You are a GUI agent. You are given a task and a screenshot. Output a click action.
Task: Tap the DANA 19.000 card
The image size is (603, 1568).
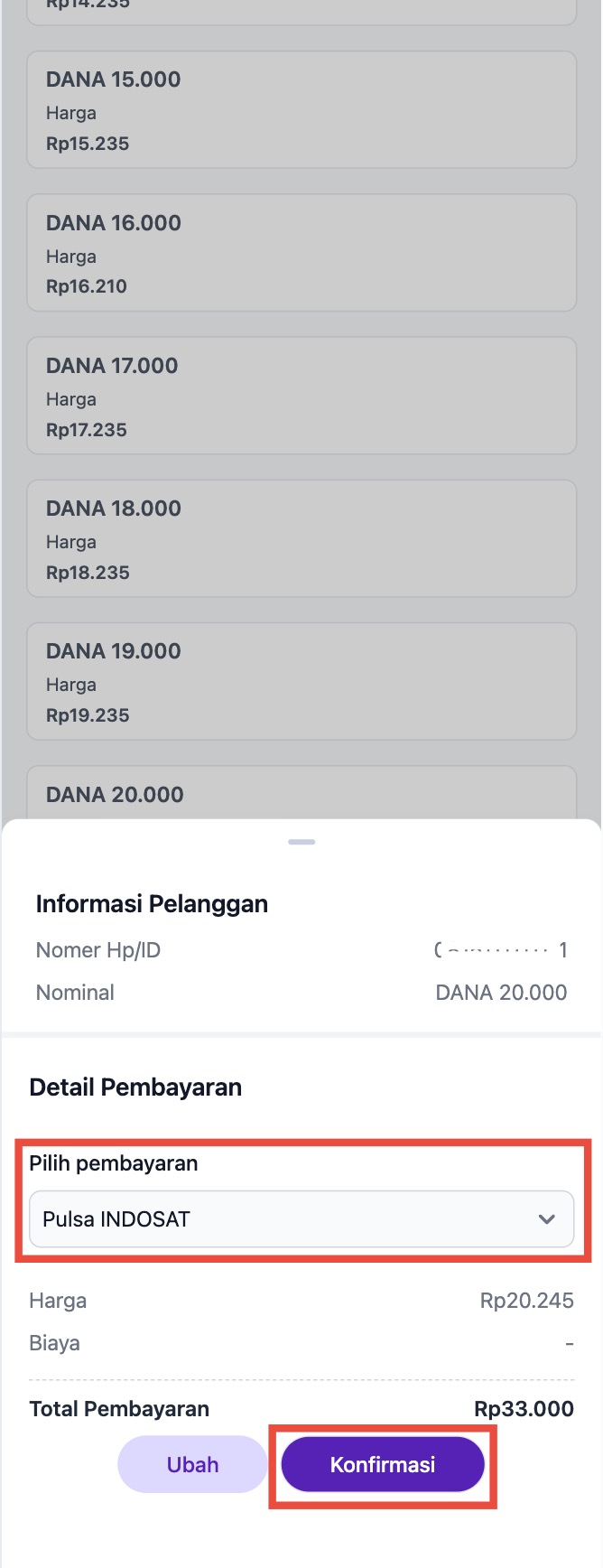point(301,681)
